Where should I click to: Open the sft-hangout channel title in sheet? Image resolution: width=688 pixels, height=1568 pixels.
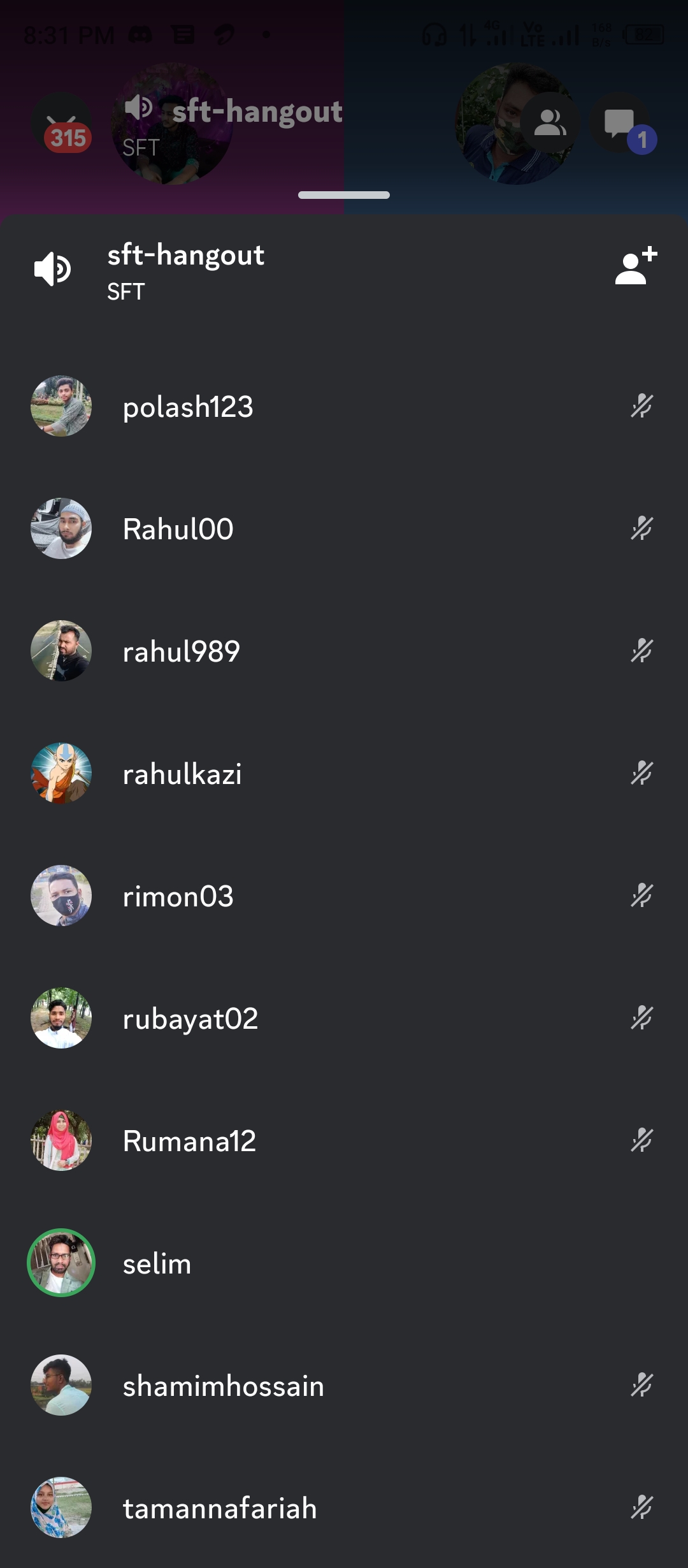pos(185,255)
